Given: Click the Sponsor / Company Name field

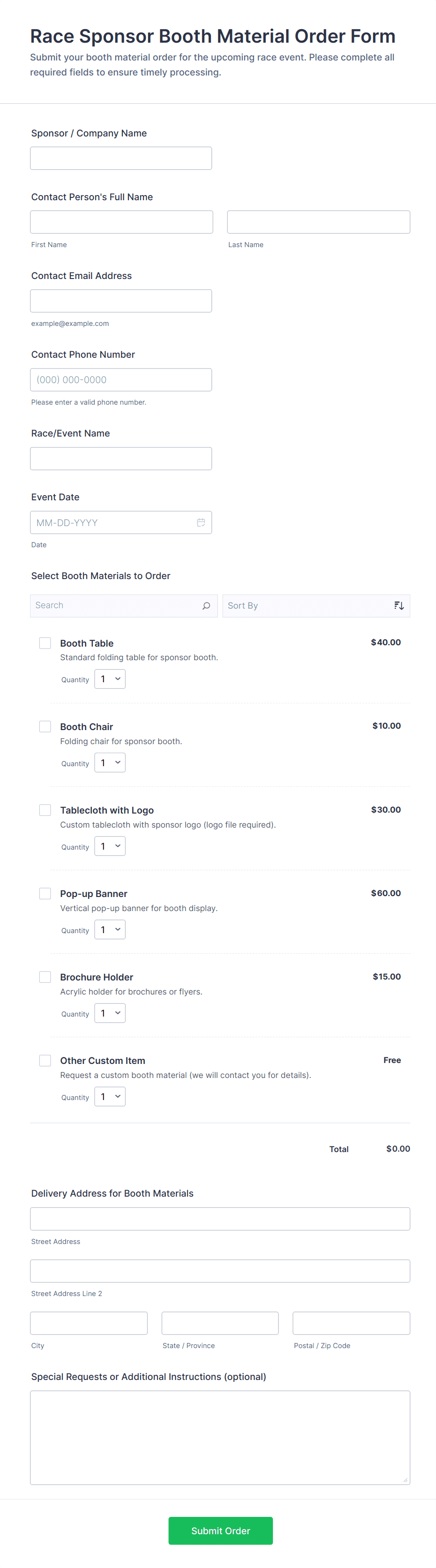Looking at the screenshot, I should (120, 158).
